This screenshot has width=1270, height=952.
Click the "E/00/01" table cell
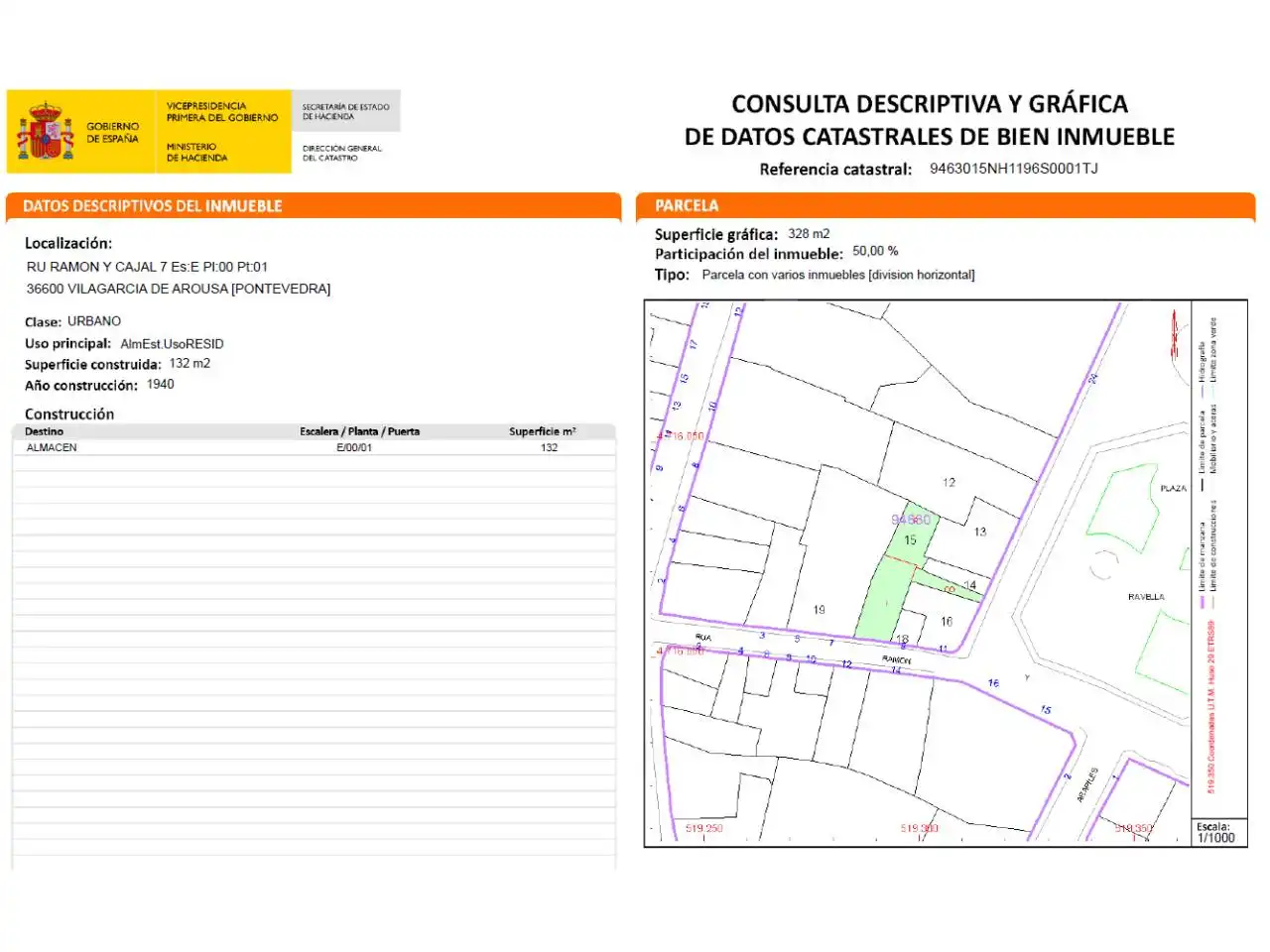(x=354, y=448)
